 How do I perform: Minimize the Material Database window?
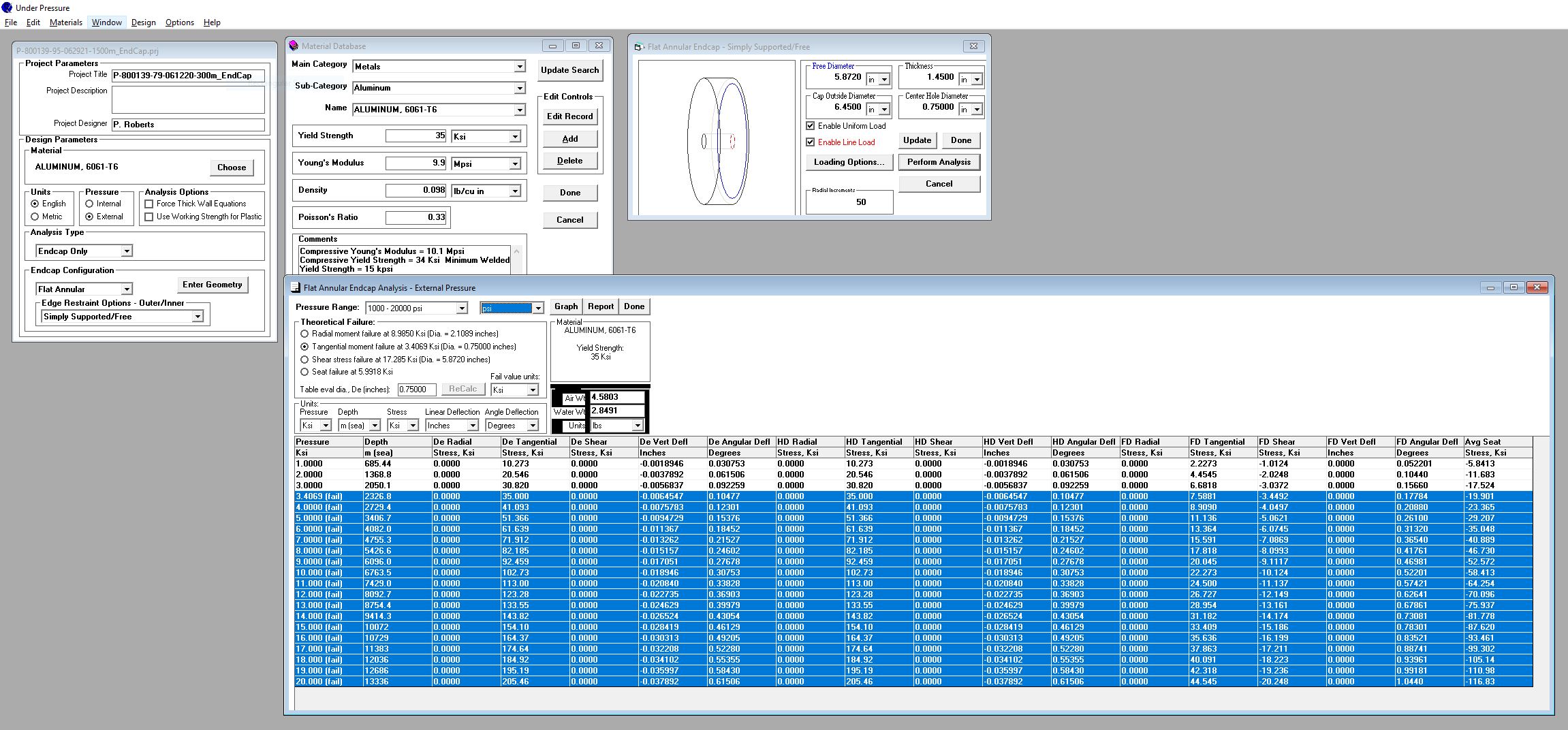[x=552, y=46]
